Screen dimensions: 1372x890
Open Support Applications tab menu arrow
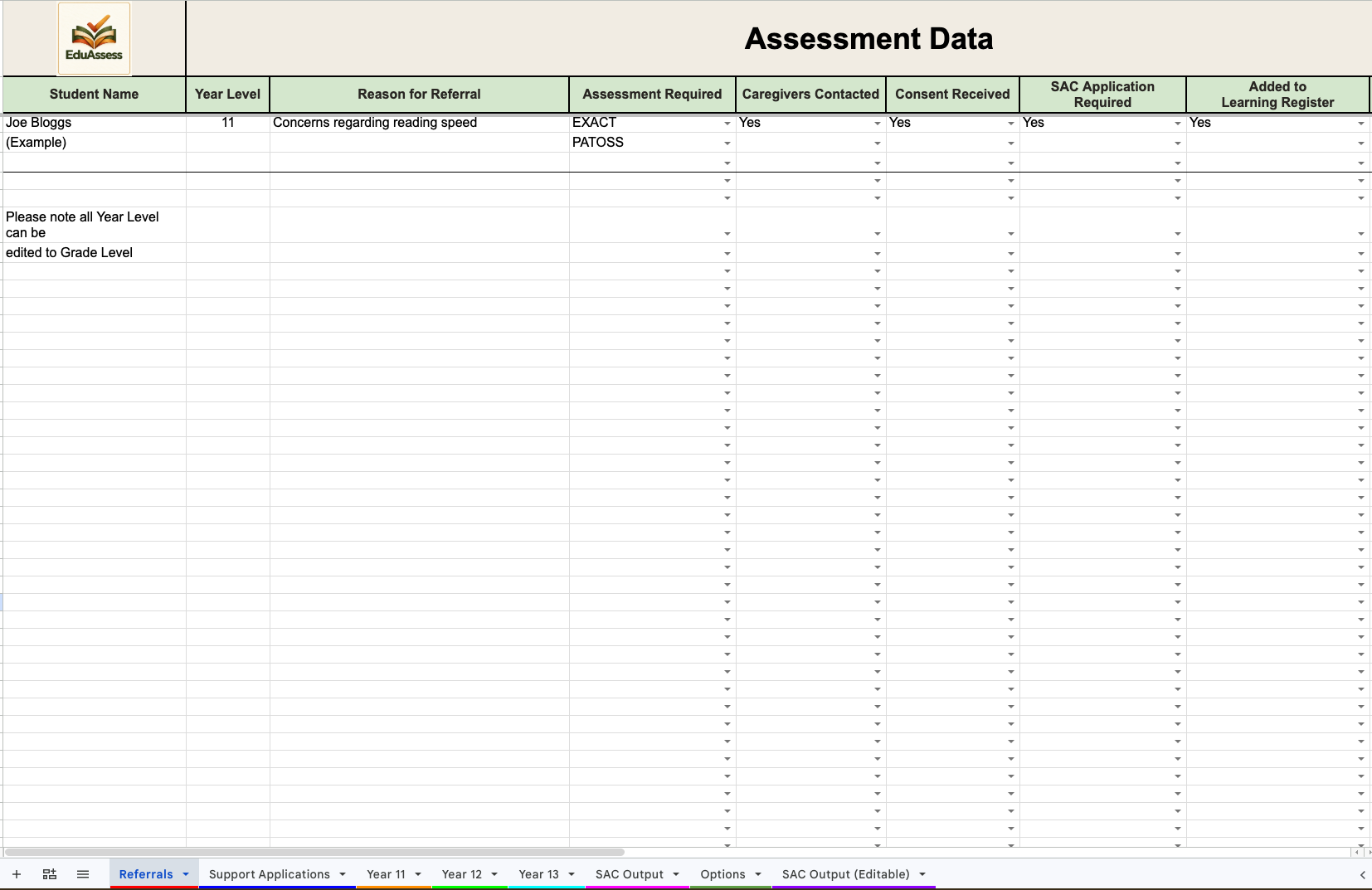point(343,874)
